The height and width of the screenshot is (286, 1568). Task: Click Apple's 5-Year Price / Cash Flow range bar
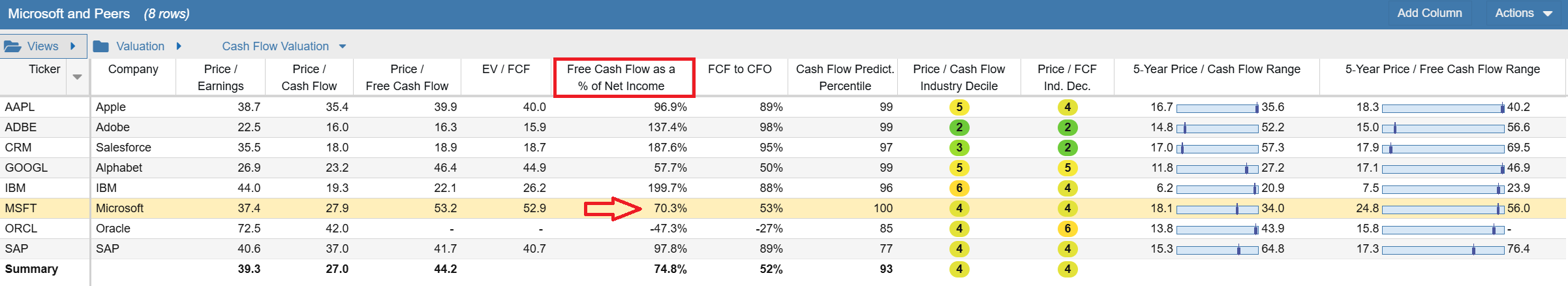[x=1218, y=108]
